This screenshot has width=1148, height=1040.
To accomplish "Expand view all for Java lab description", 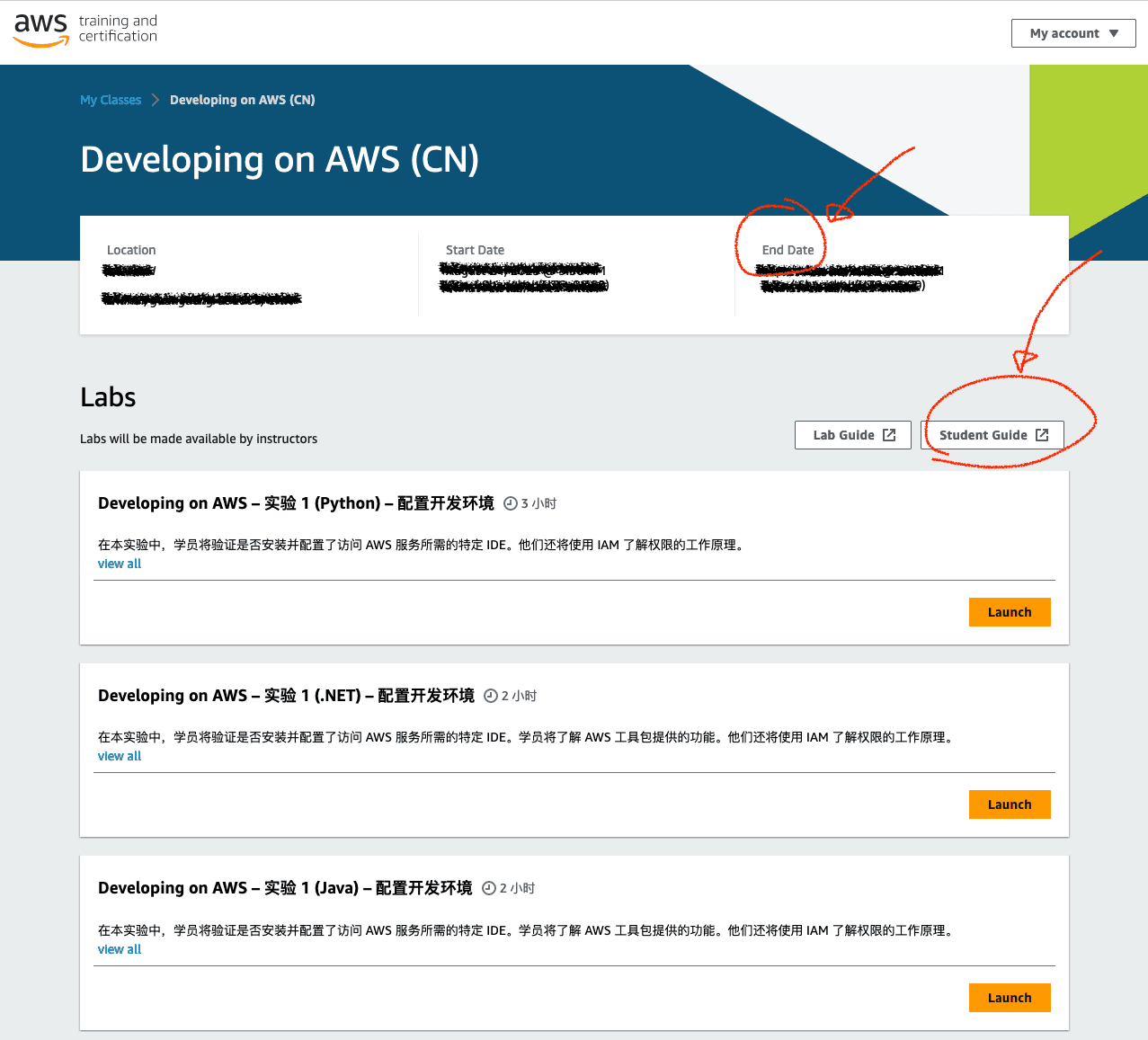I will 120,949.
